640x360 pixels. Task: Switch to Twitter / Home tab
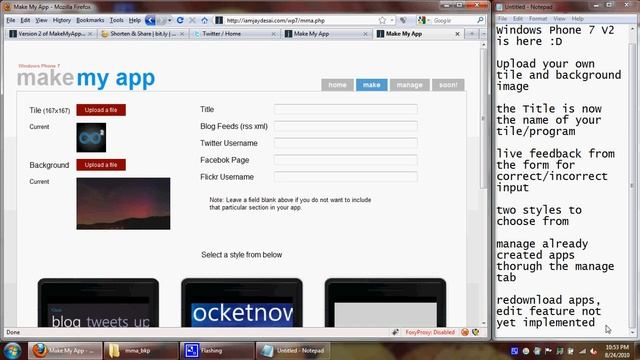[235, 34]
